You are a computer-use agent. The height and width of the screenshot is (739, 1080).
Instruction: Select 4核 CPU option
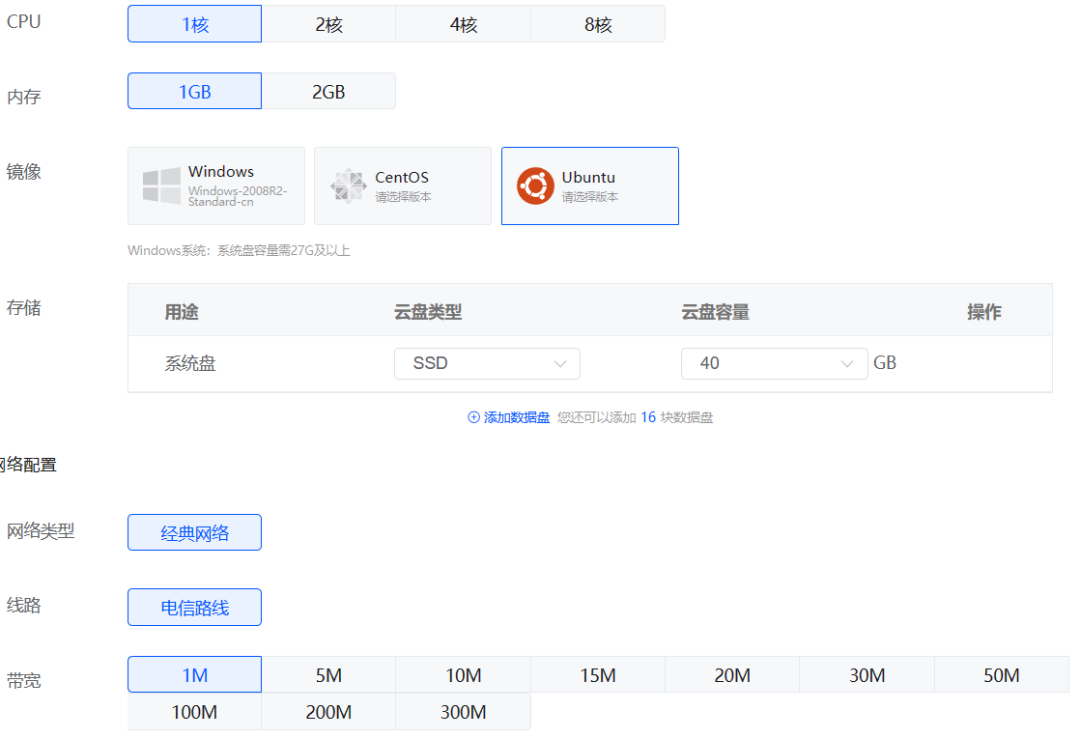463,25
